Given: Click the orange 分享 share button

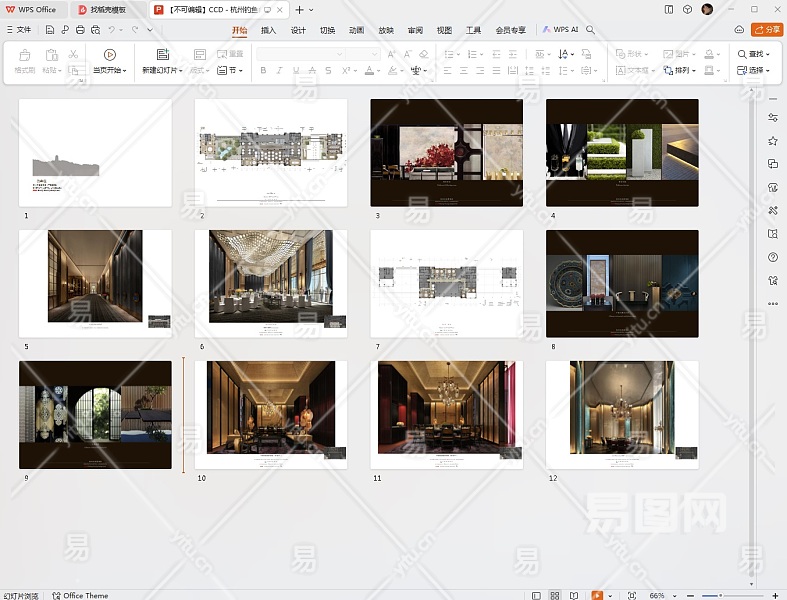Looking at the screenshot, I should (767, 30).
